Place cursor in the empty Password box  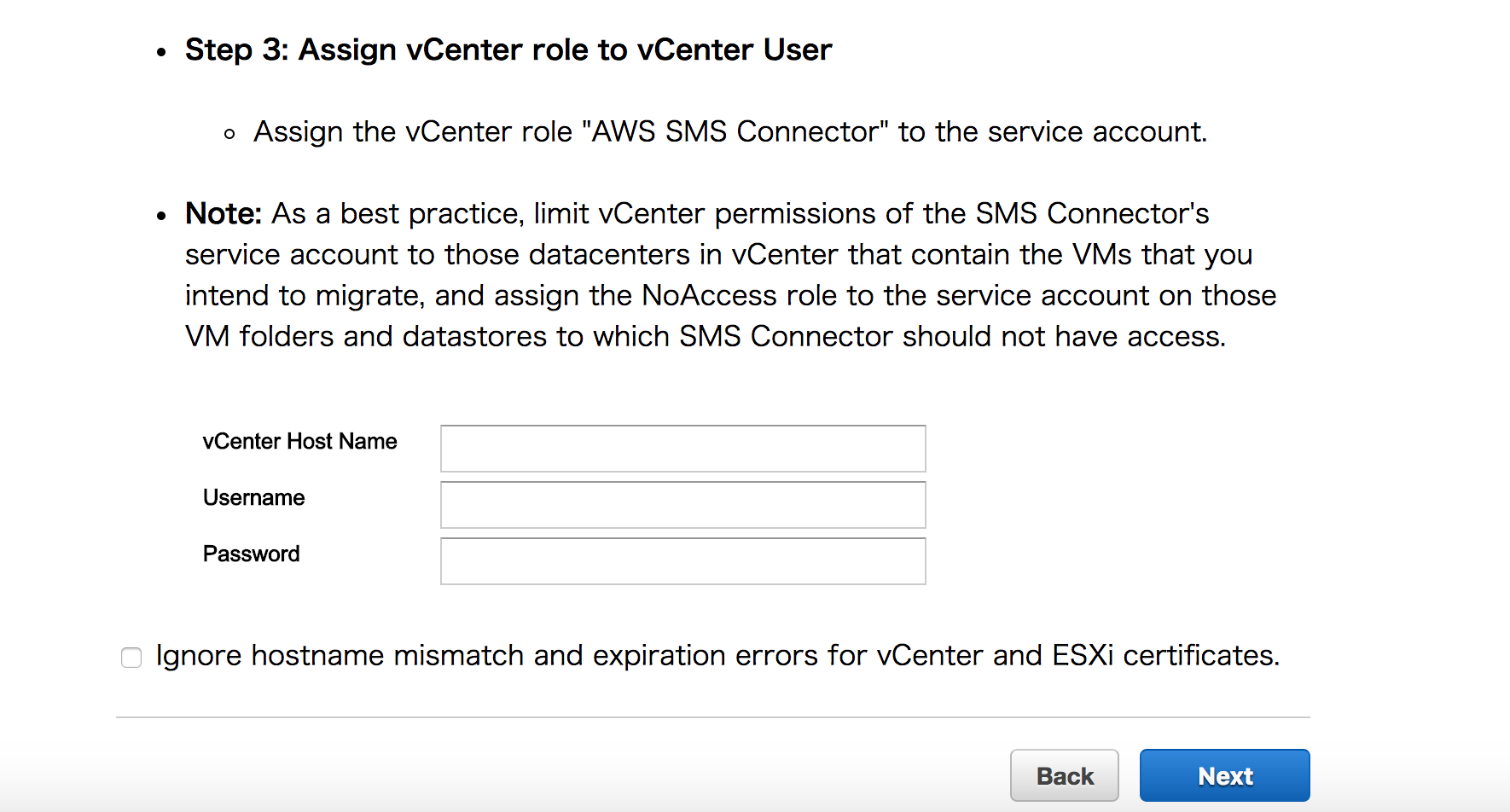point(681,560)
